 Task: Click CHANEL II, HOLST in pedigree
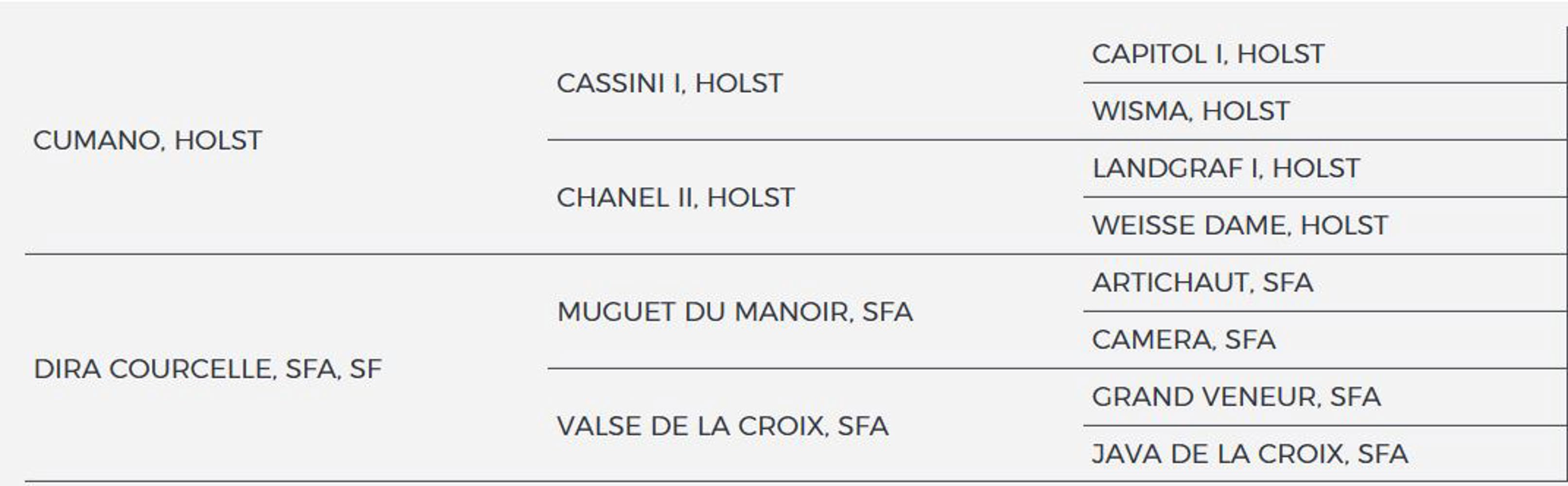676,198
